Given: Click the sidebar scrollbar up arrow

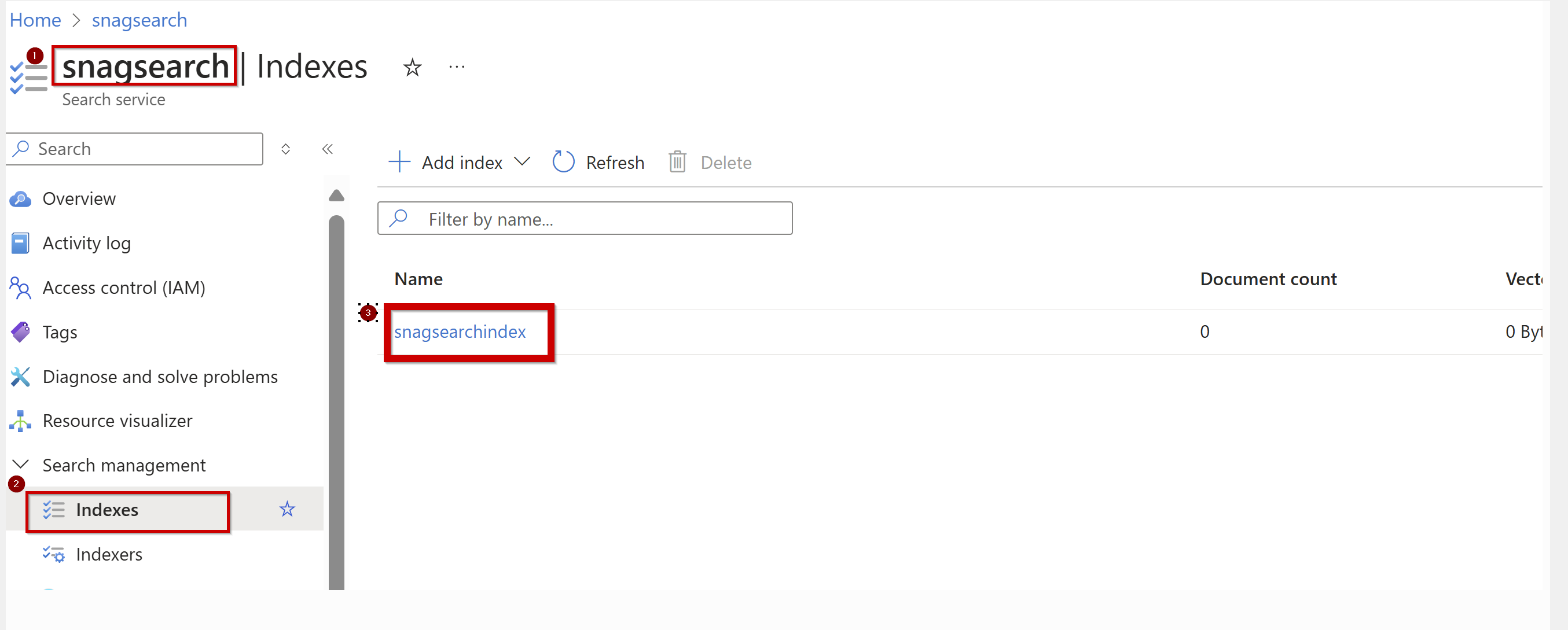Looking at the screenshot, I should tap(336, 195).
